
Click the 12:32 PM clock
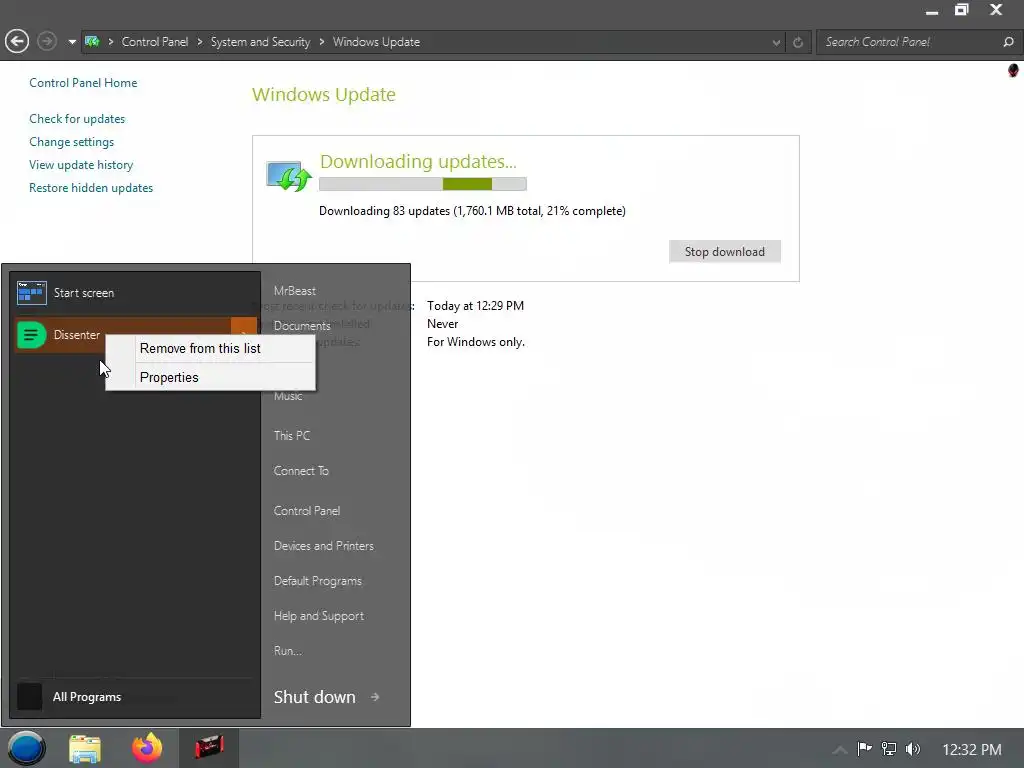[x=972, y=750]
